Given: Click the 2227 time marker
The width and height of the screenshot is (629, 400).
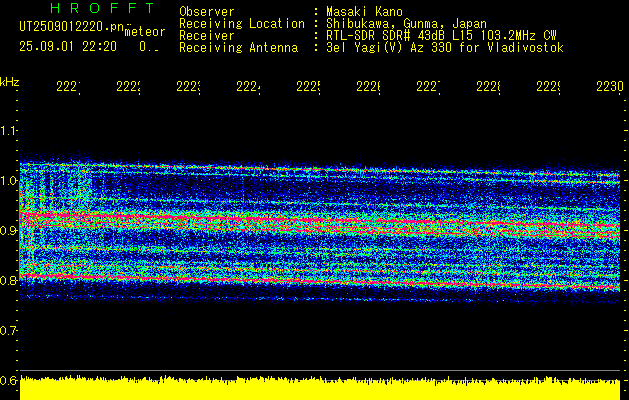Looking at the screenshot, I should pos(428,87).
